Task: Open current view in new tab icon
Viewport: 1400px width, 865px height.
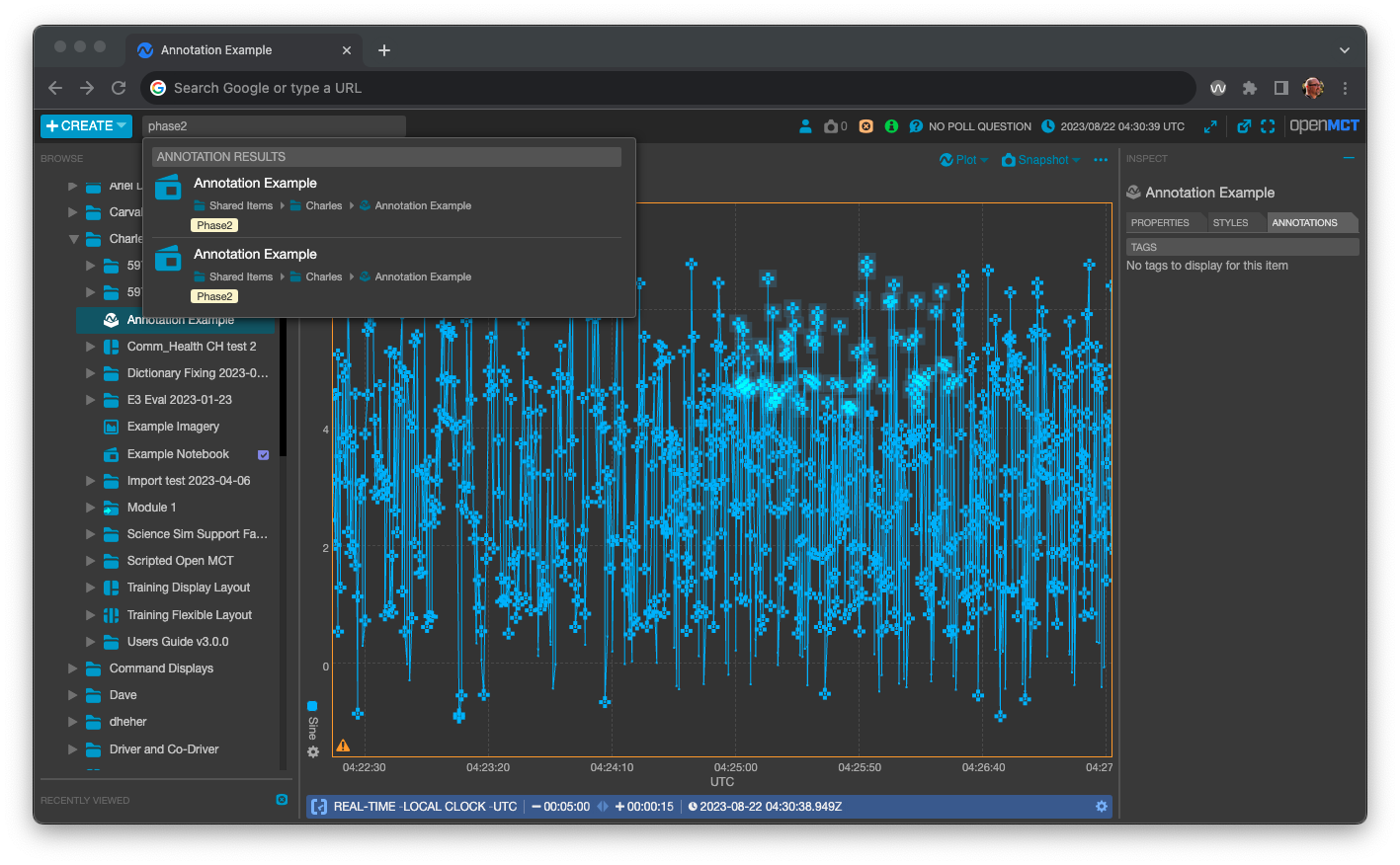Action: [1244, 126]
